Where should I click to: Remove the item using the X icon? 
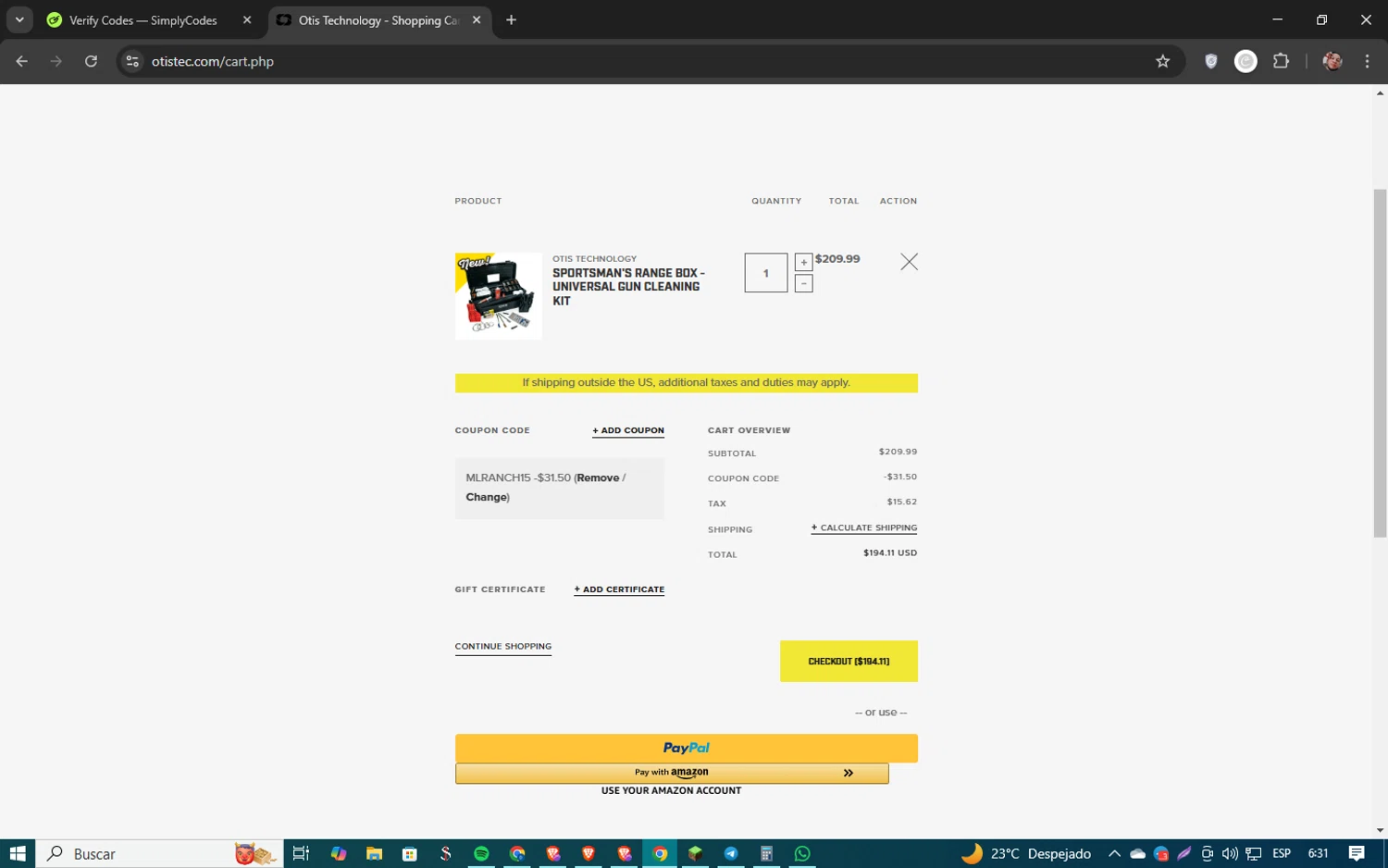910,262
